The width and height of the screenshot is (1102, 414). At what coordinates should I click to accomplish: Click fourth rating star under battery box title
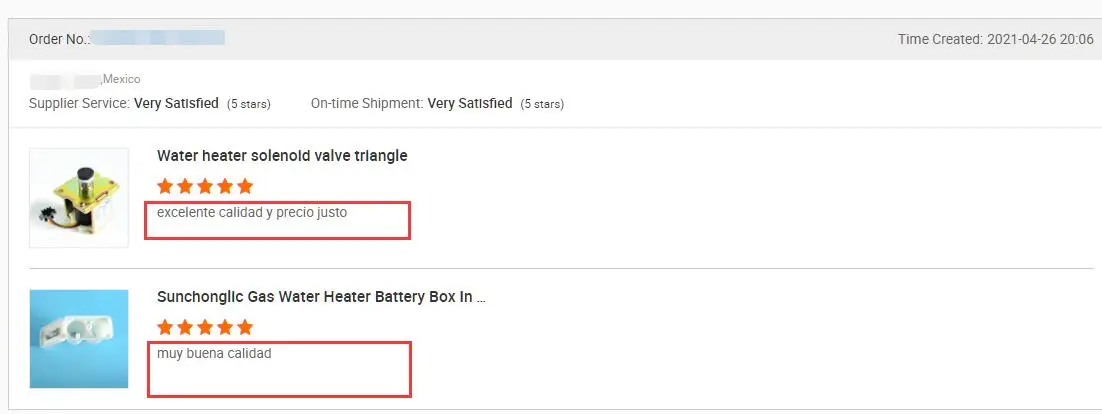point(225,327)
